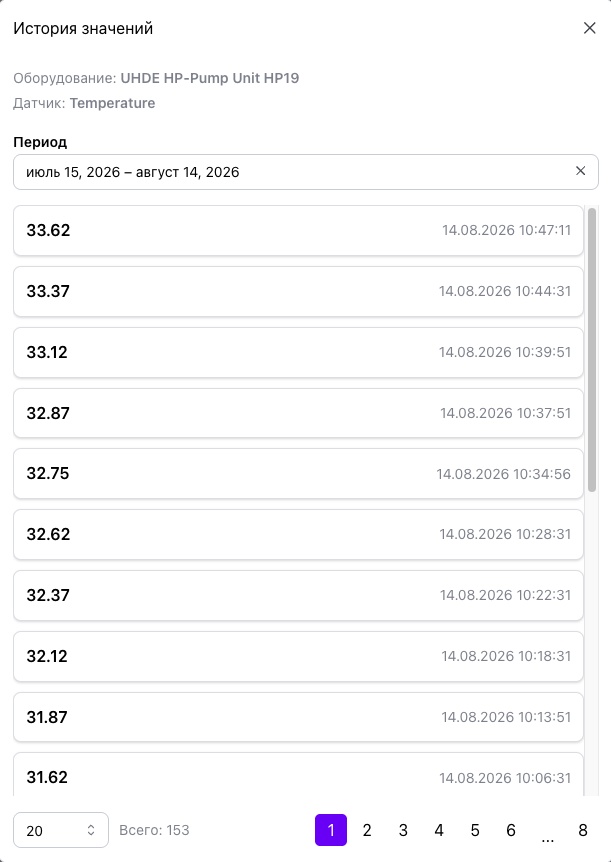The image size is (611, 862).
Task: Go to page 2 of results
Action: pyautogui.click(x=367, y=830)
